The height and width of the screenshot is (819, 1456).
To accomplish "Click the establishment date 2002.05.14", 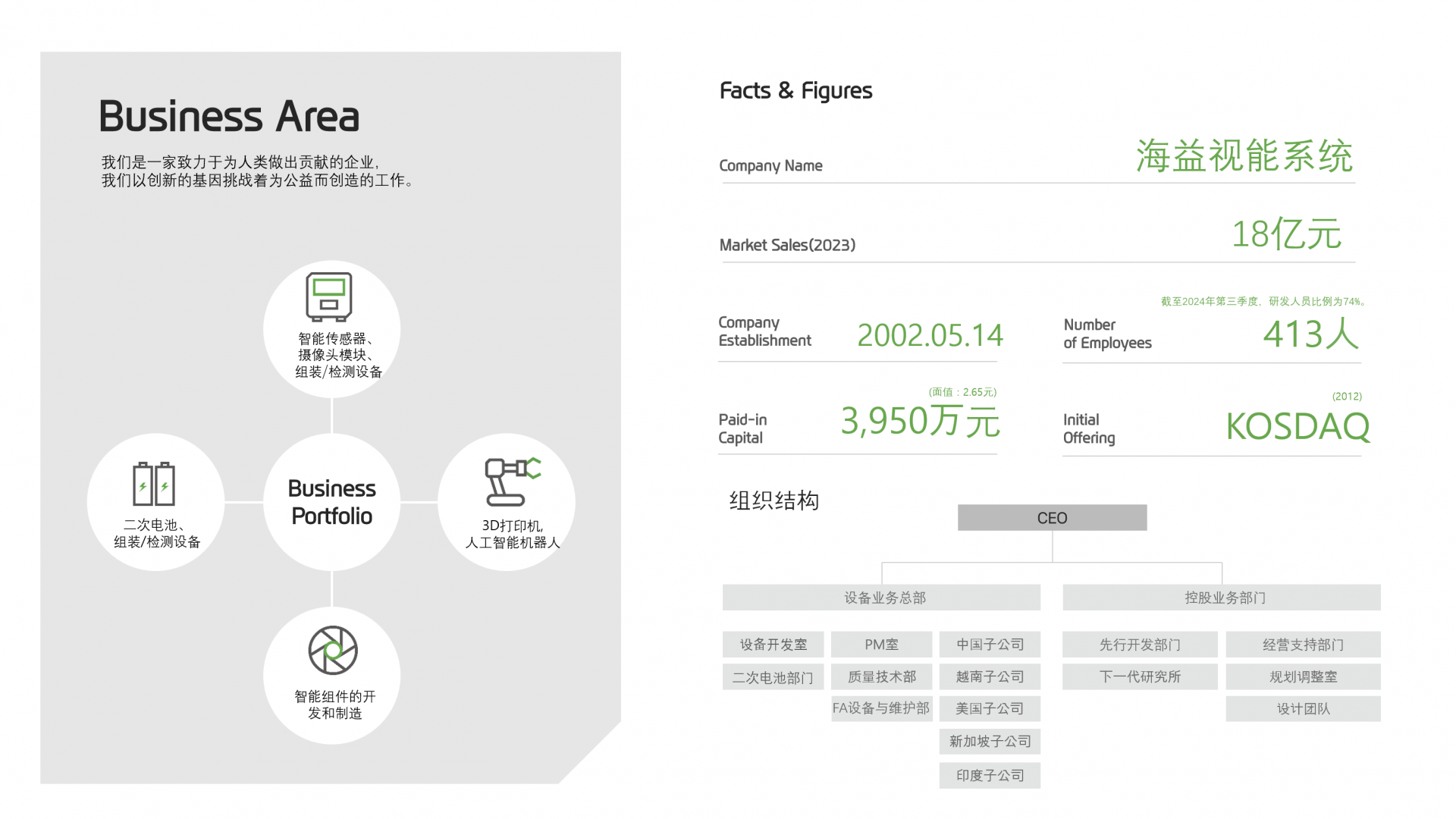I will (x=930, y=335).
